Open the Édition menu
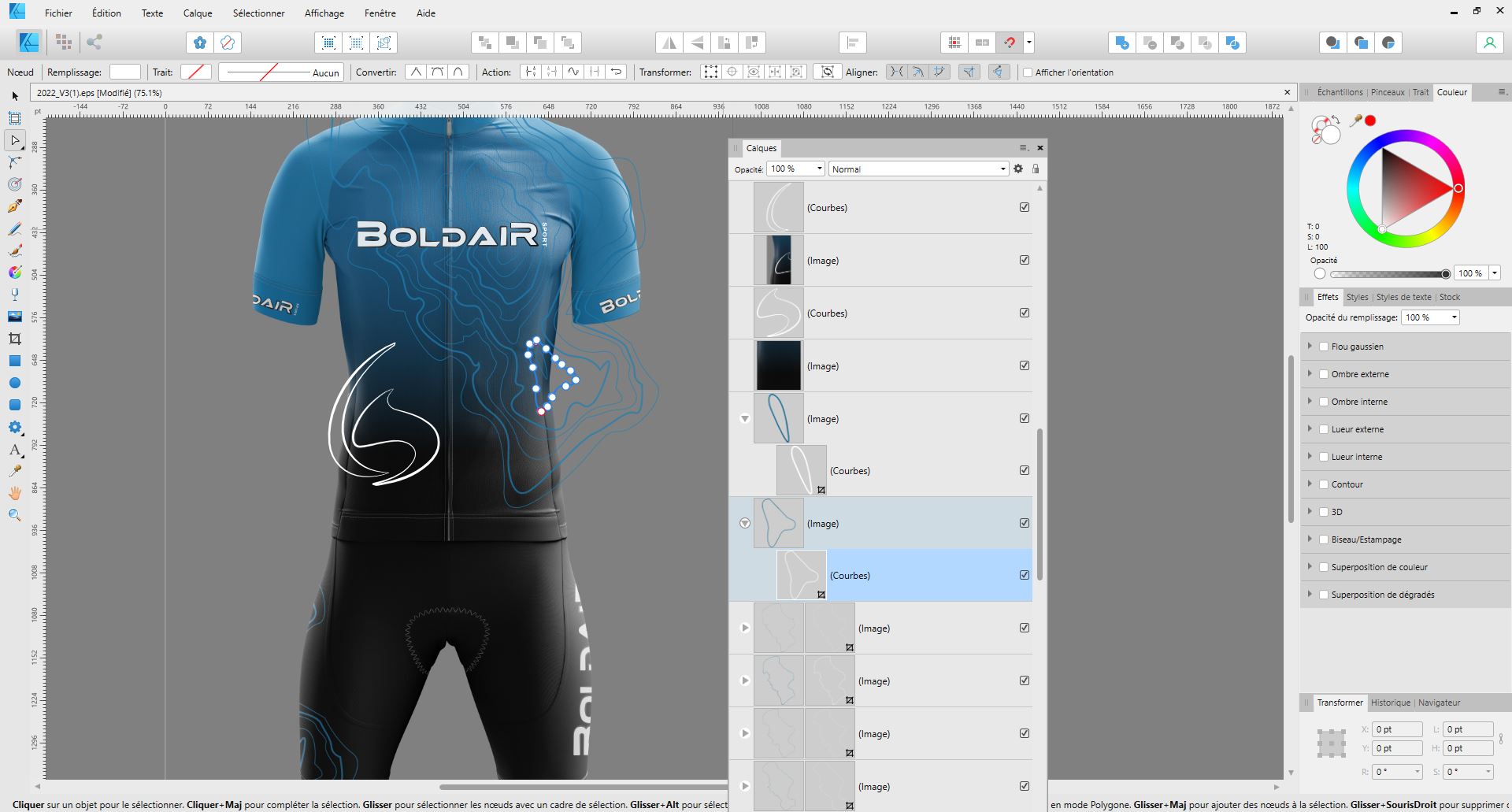This screenshot has height=812, width=1512. [x=106, y=13]
